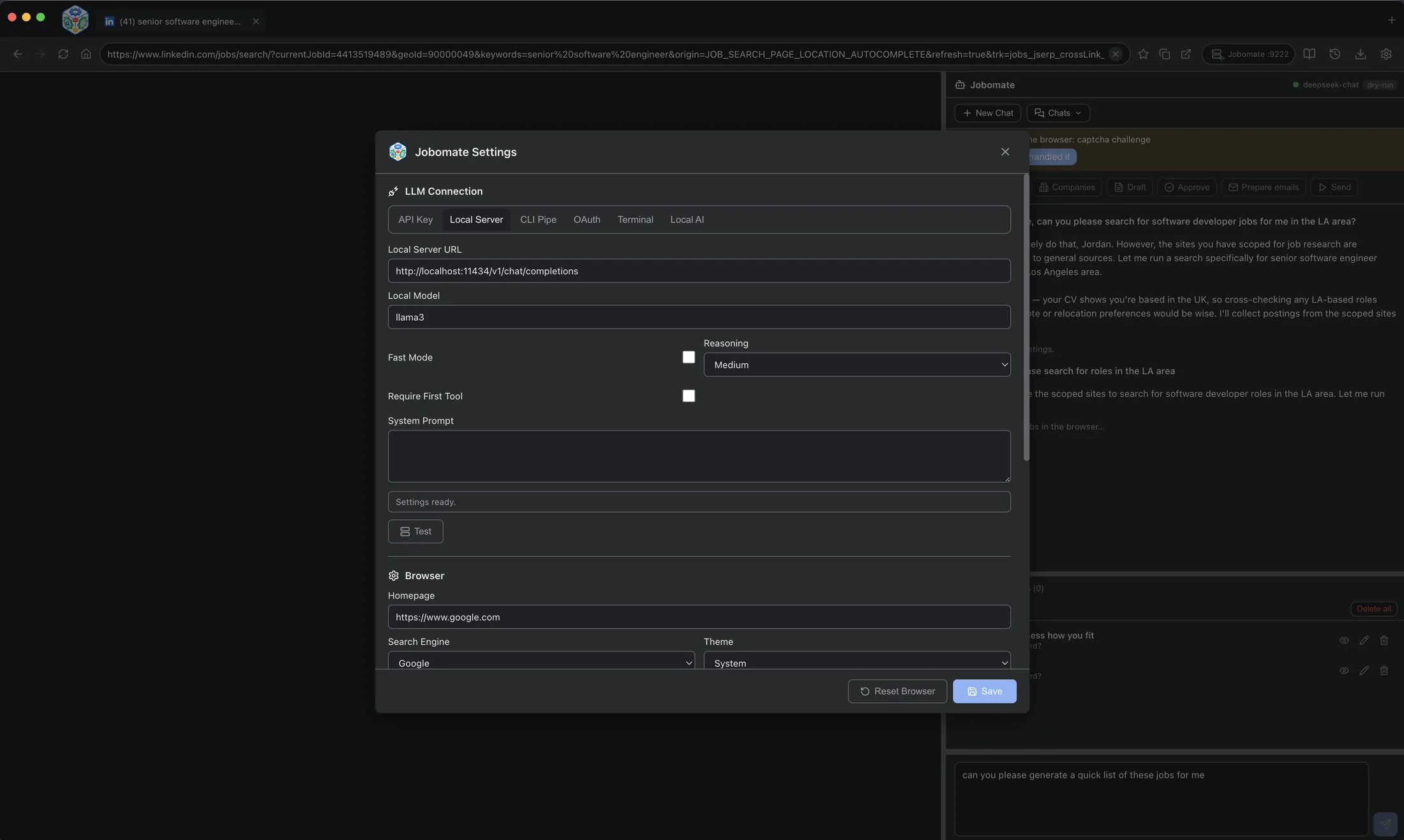Click the Companies step button

1067,188
